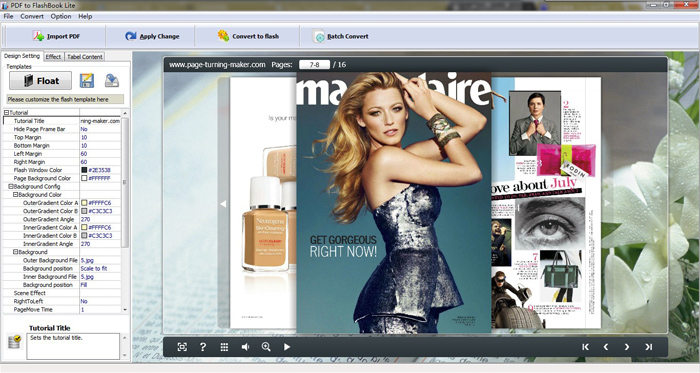This screenshot has width=700, height=373.
Task: Switch to the Tabel Content tab
Action: click(x=85, y=57)
